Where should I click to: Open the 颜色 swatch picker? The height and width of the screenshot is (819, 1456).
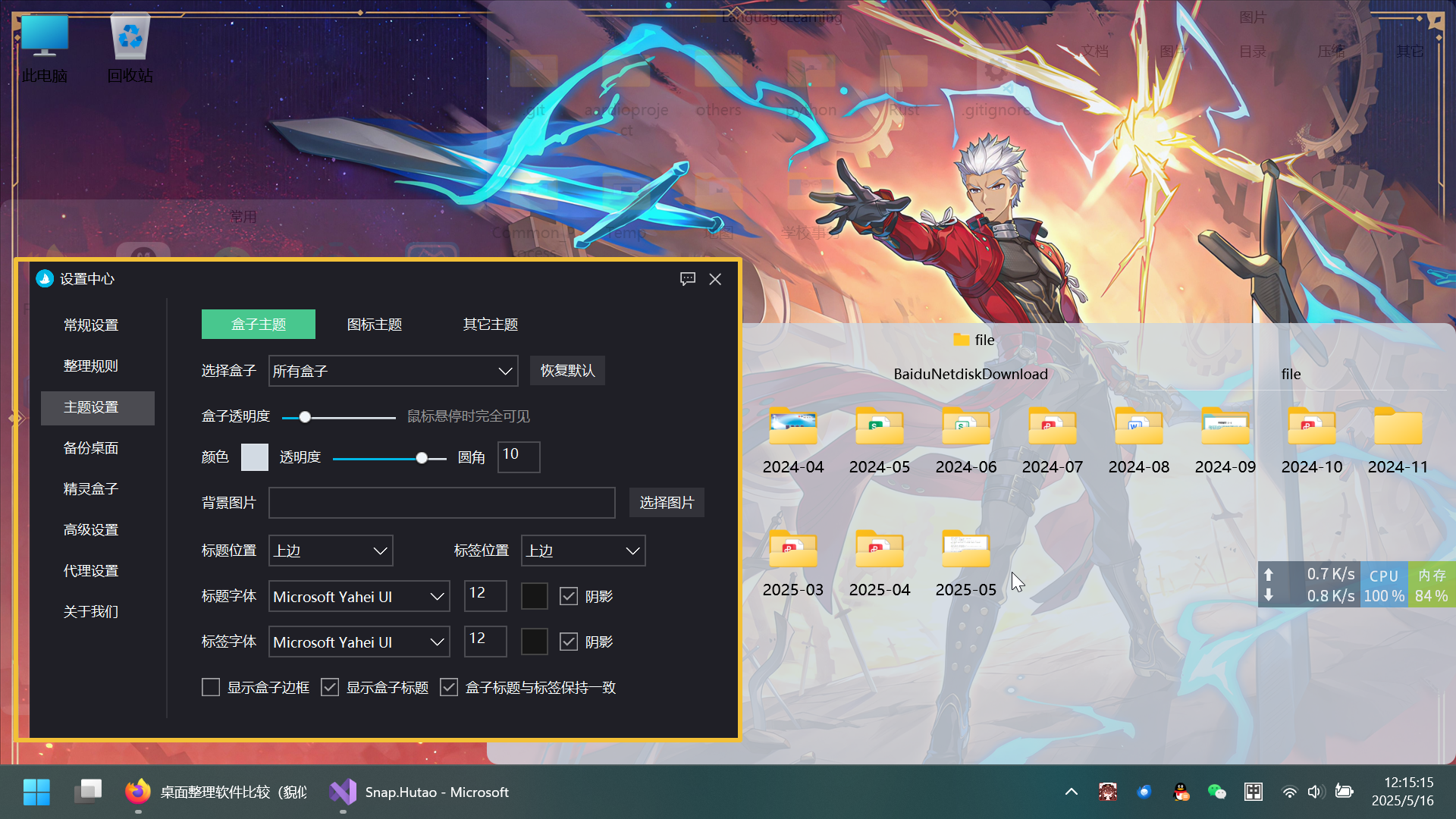[255, 457]
